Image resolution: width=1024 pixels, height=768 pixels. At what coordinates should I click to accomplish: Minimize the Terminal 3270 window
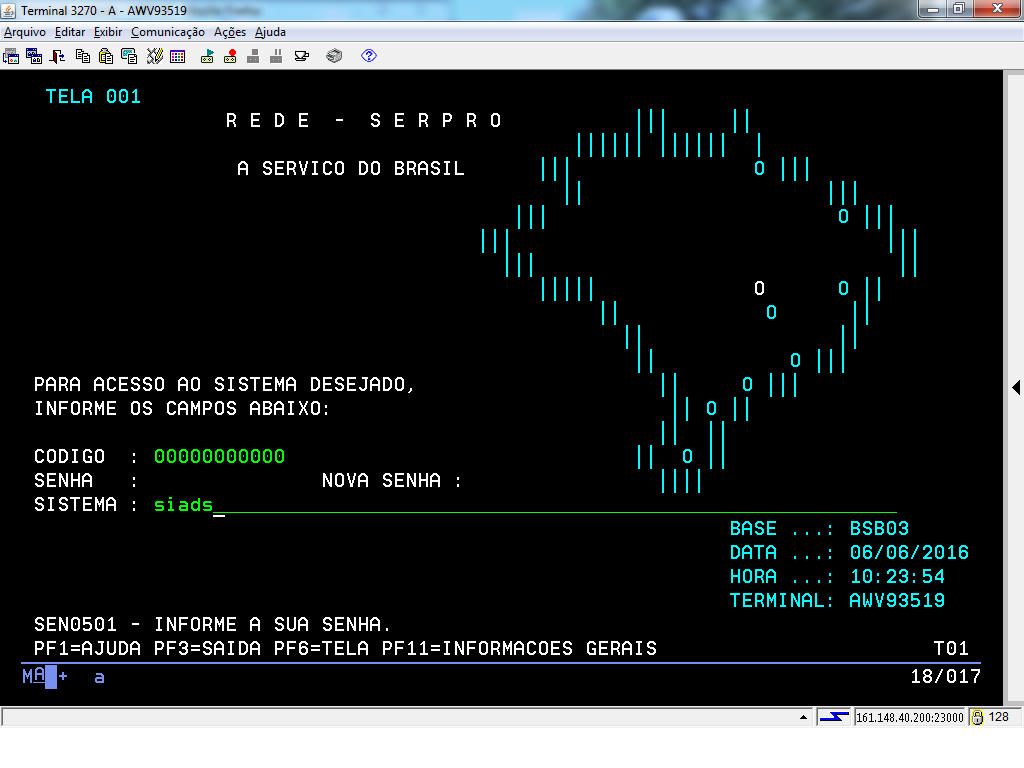tap(933, 8)
